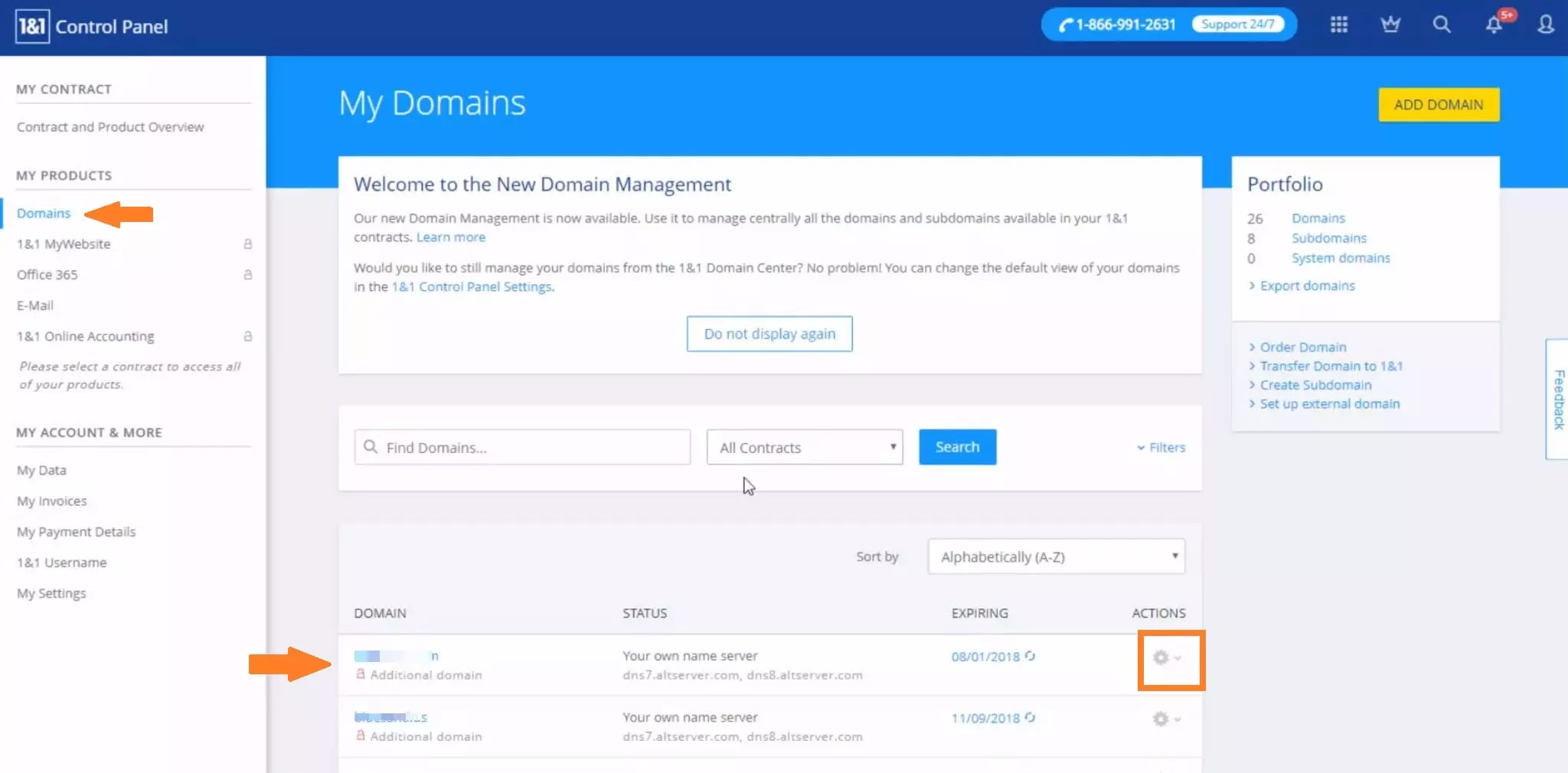The image size is (1568, 773).
Task: Click the EXPIRING column header
Action: (979, 613)
